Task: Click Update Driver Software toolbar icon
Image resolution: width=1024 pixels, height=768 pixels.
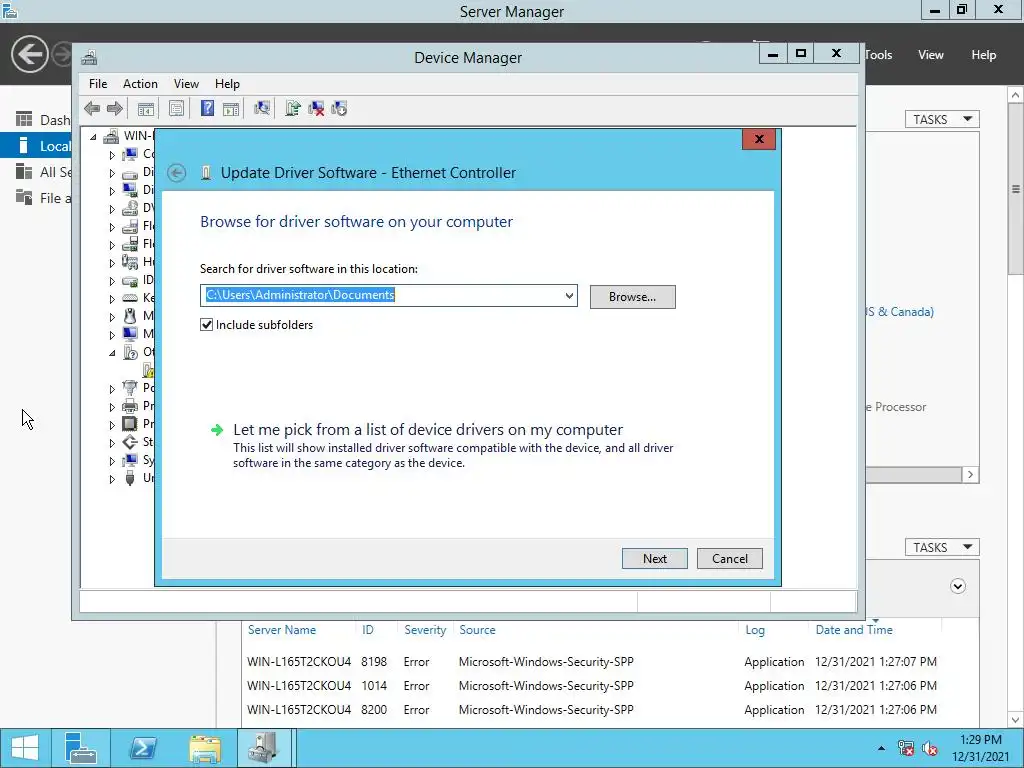Action: pos(293,108)
